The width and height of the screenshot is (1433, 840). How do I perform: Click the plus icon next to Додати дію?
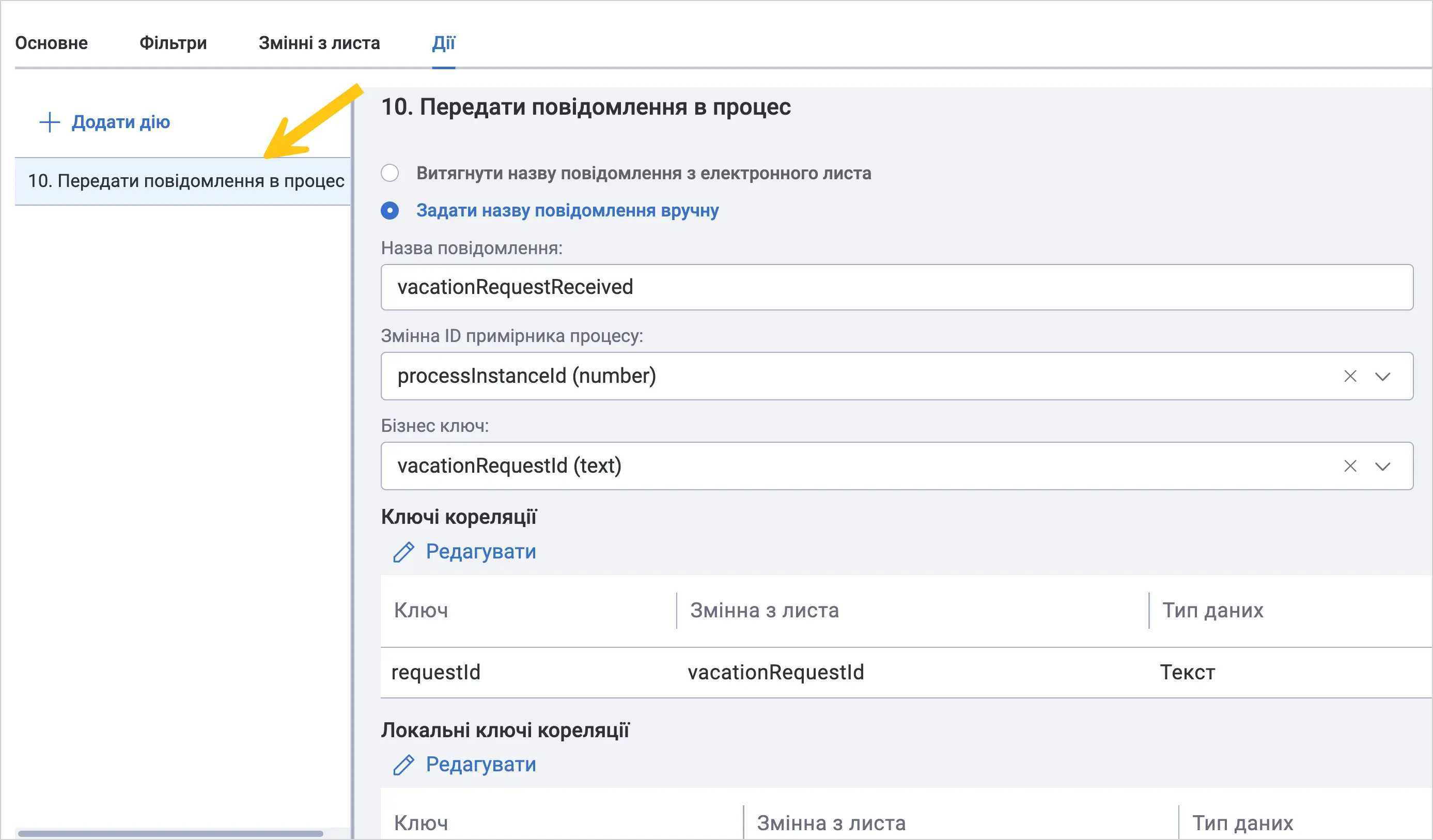[x=50, y=122]
